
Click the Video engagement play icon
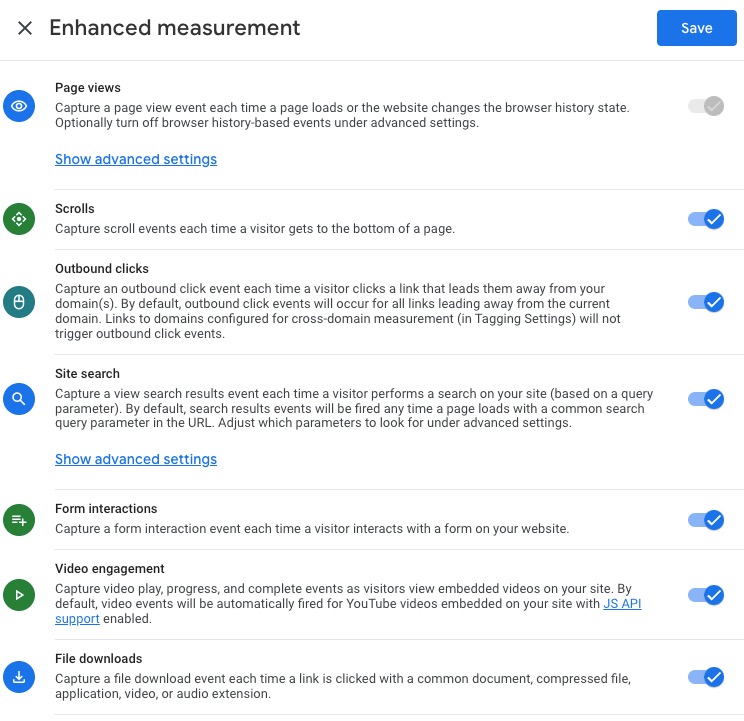19,595
